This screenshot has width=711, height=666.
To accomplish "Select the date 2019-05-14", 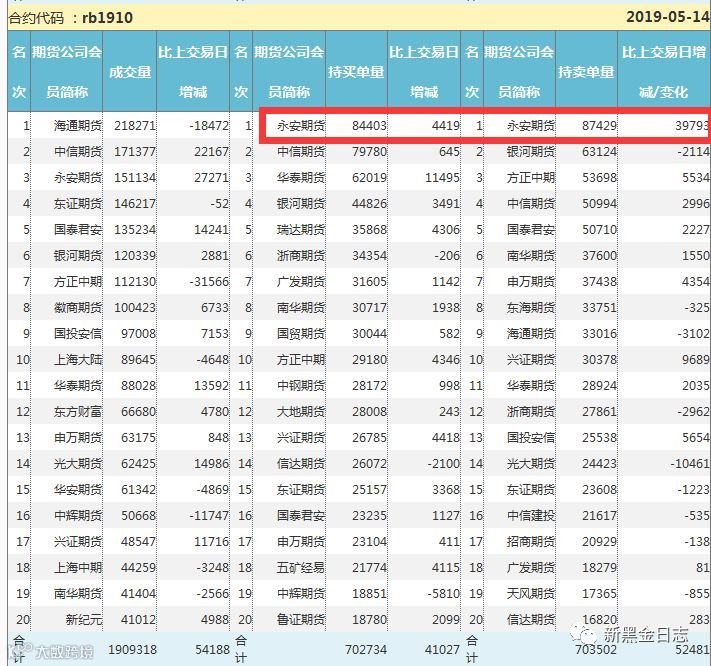I will pos(667,17).
